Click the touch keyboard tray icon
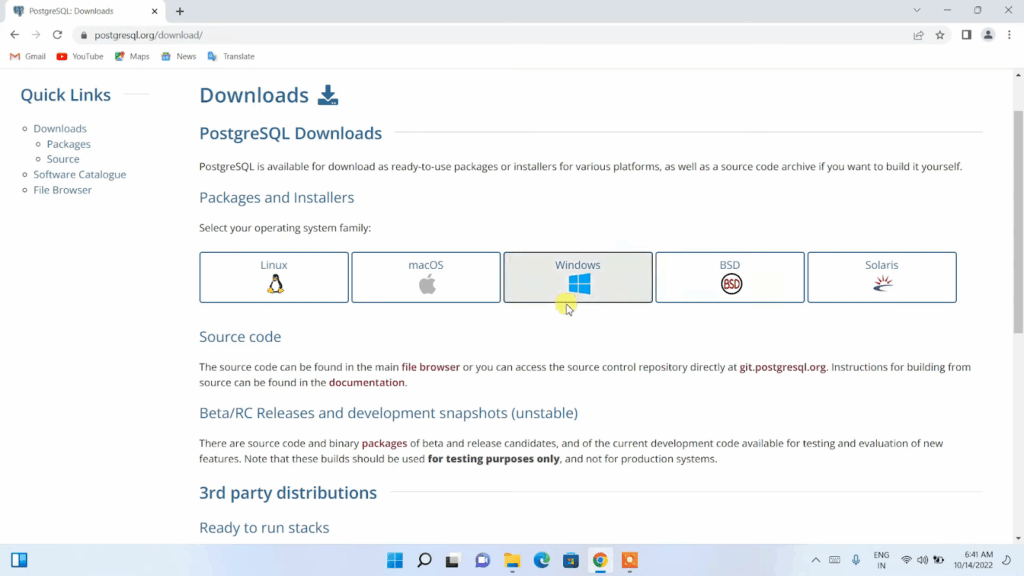 point(835,560)
